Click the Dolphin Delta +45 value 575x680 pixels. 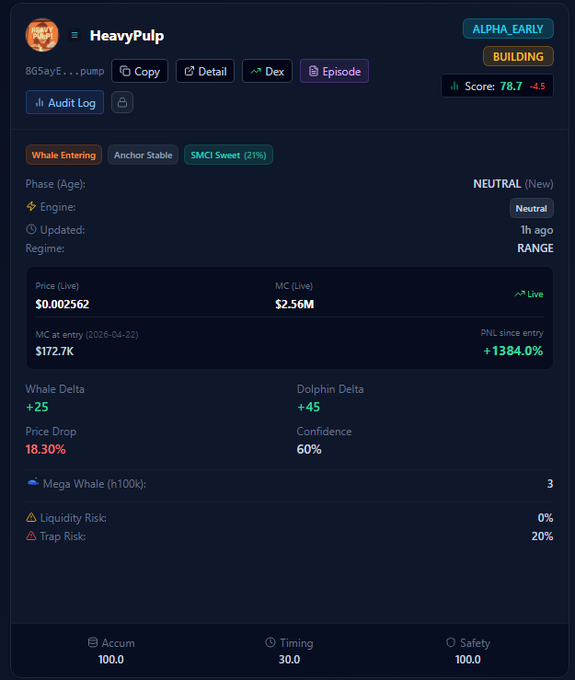(x=308, y=407)
